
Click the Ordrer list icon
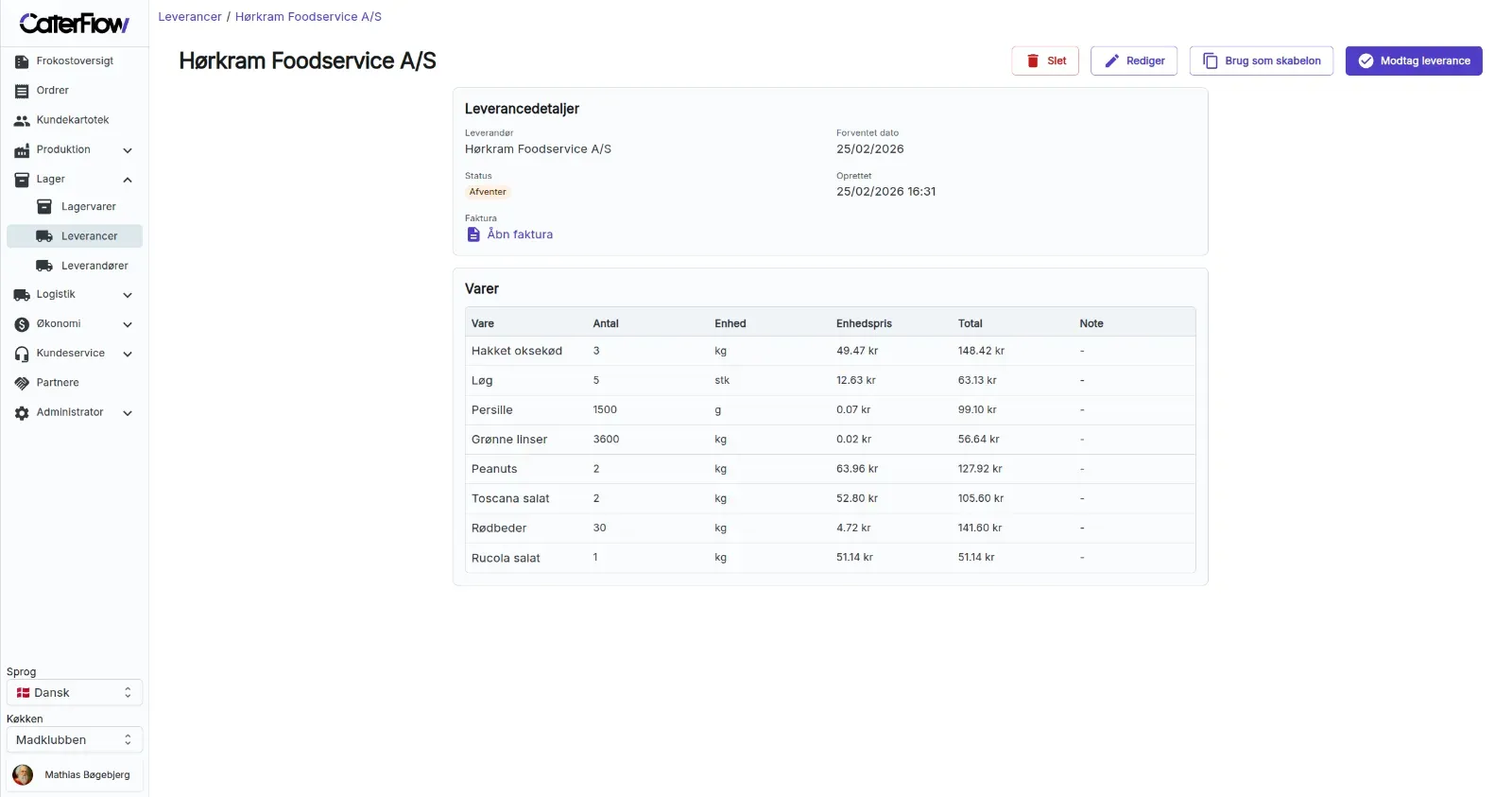coord(22,91)
